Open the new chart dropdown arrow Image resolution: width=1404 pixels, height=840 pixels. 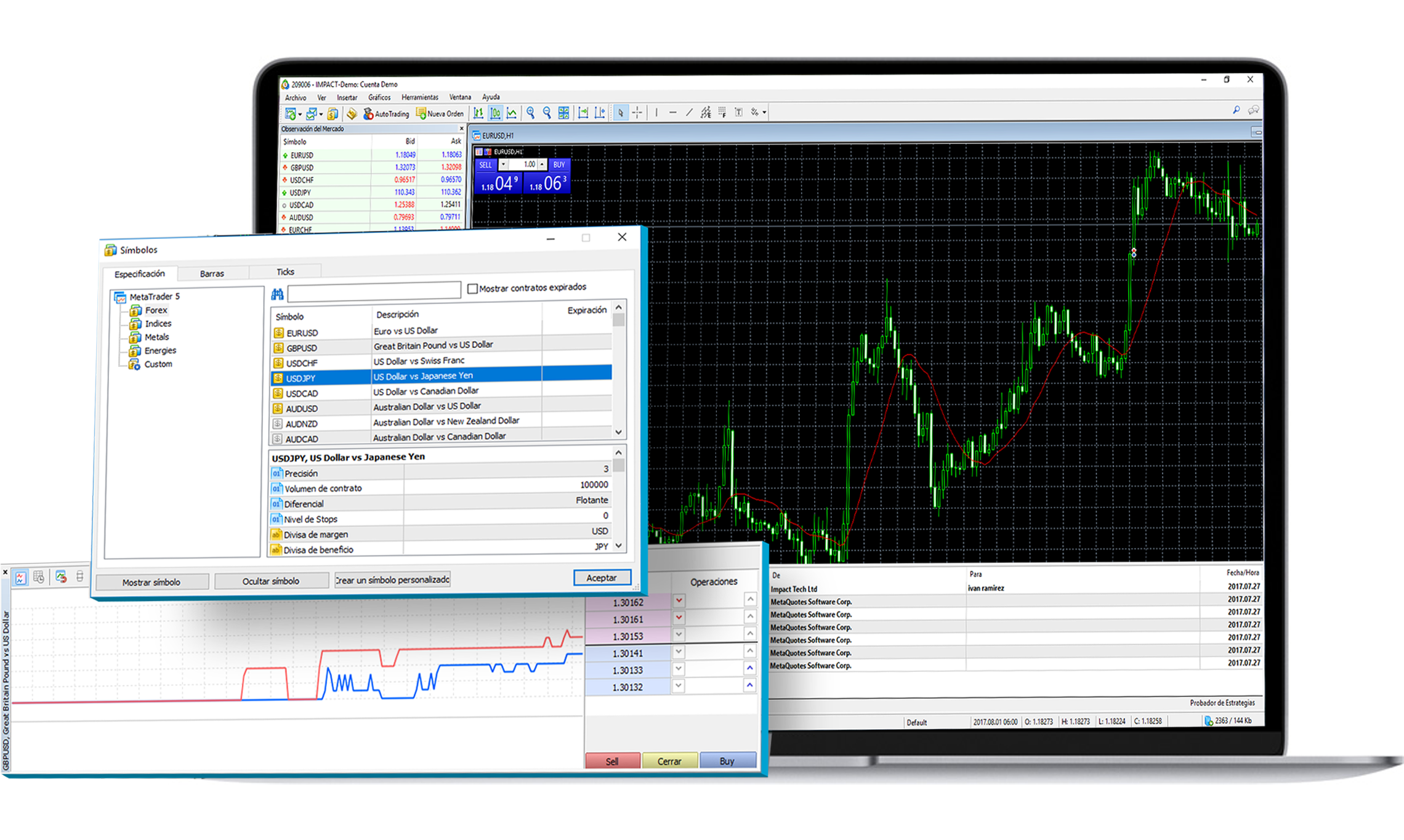pyautogui.click(x=300, y=113)
